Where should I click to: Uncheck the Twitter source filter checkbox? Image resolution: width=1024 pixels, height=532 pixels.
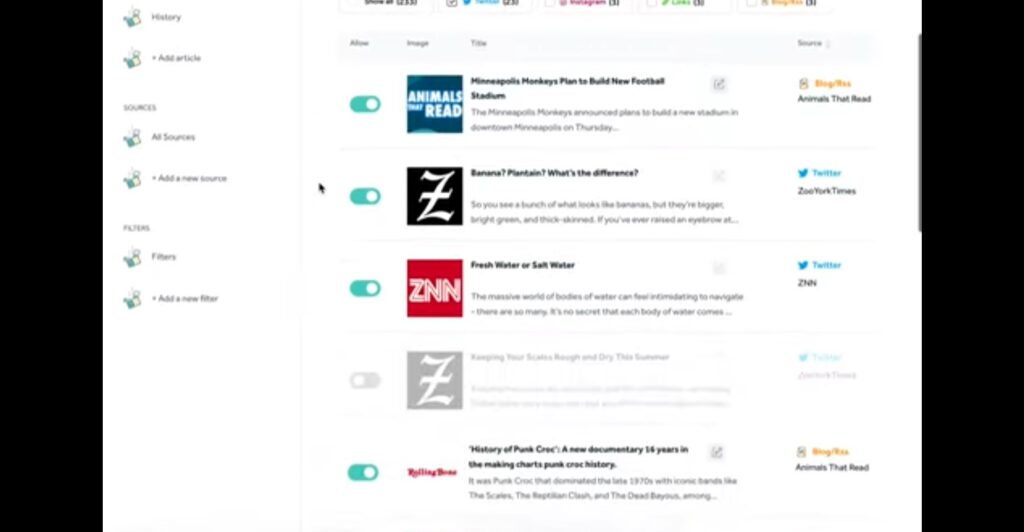451,3
